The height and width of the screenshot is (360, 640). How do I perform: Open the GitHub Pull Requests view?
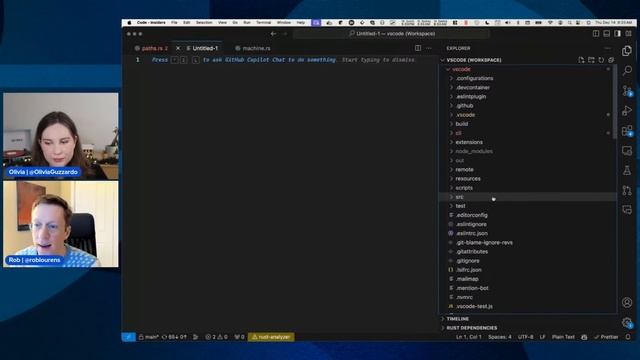627,190
